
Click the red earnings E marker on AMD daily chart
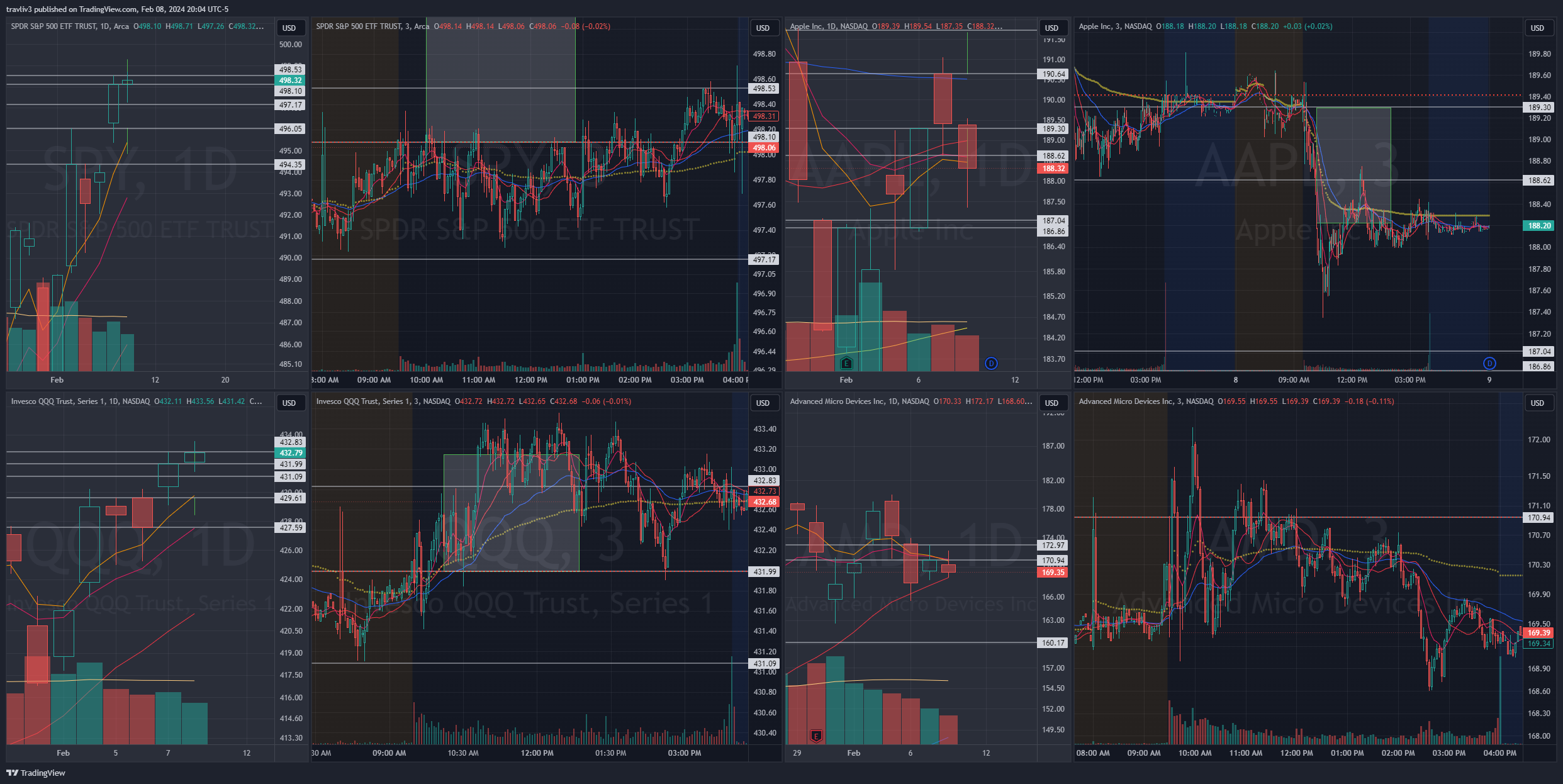click(x=816, y=736)
